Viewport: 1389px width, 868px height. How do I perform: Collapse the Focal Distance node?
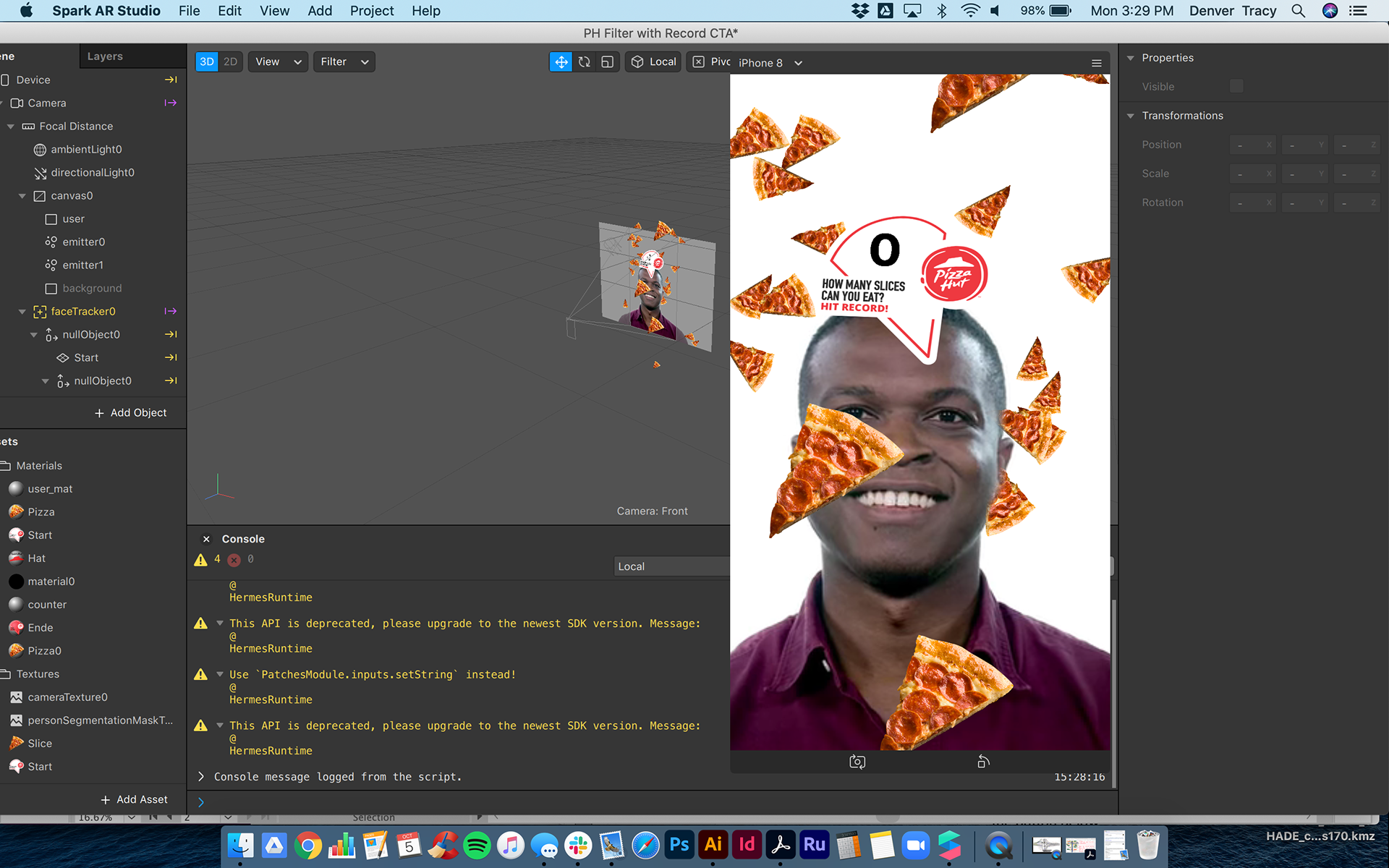pyautogui.click(x=11, y=127)
